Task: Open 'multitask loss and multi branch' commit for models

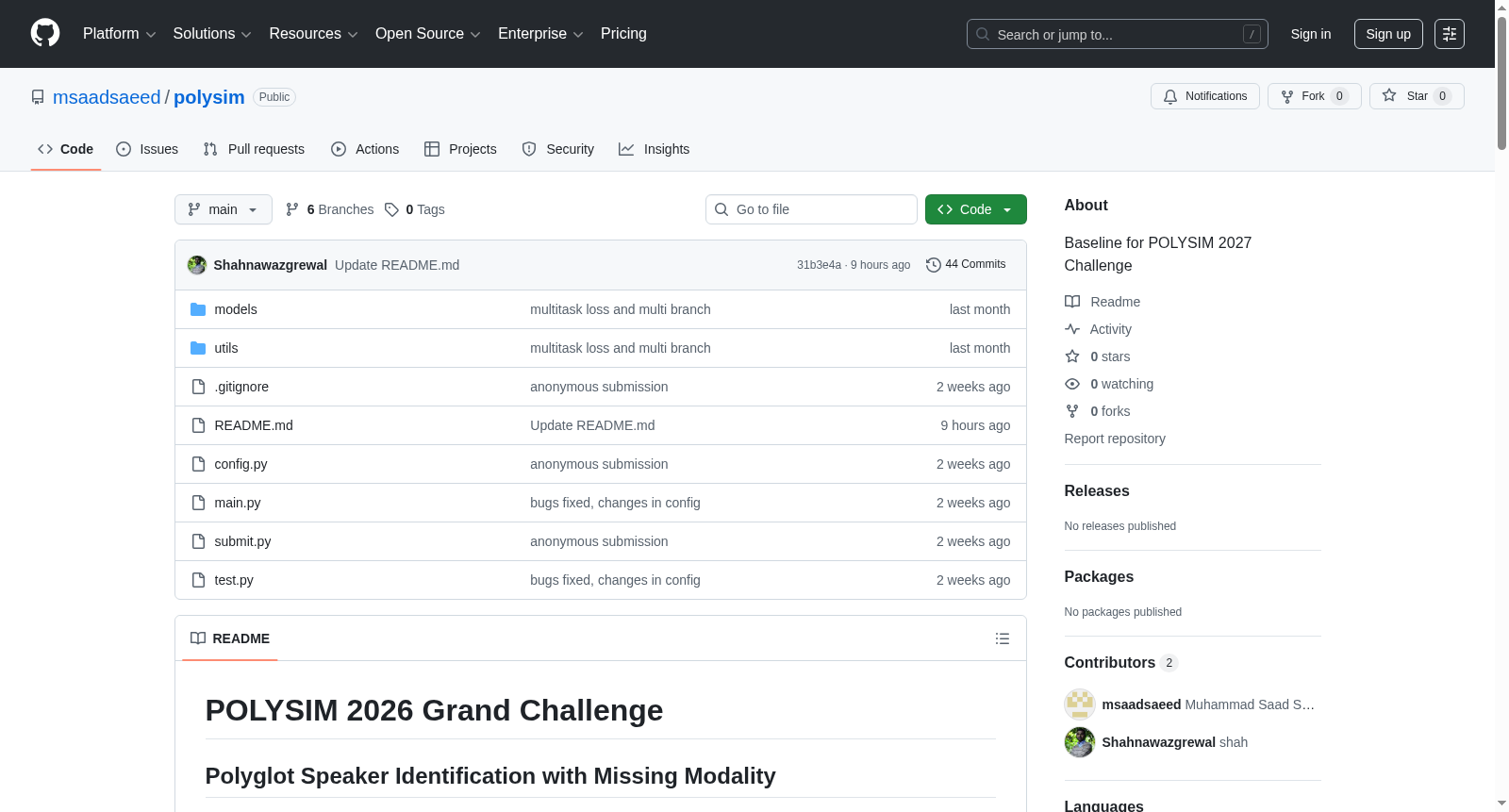Action: (x=621, y=309)
